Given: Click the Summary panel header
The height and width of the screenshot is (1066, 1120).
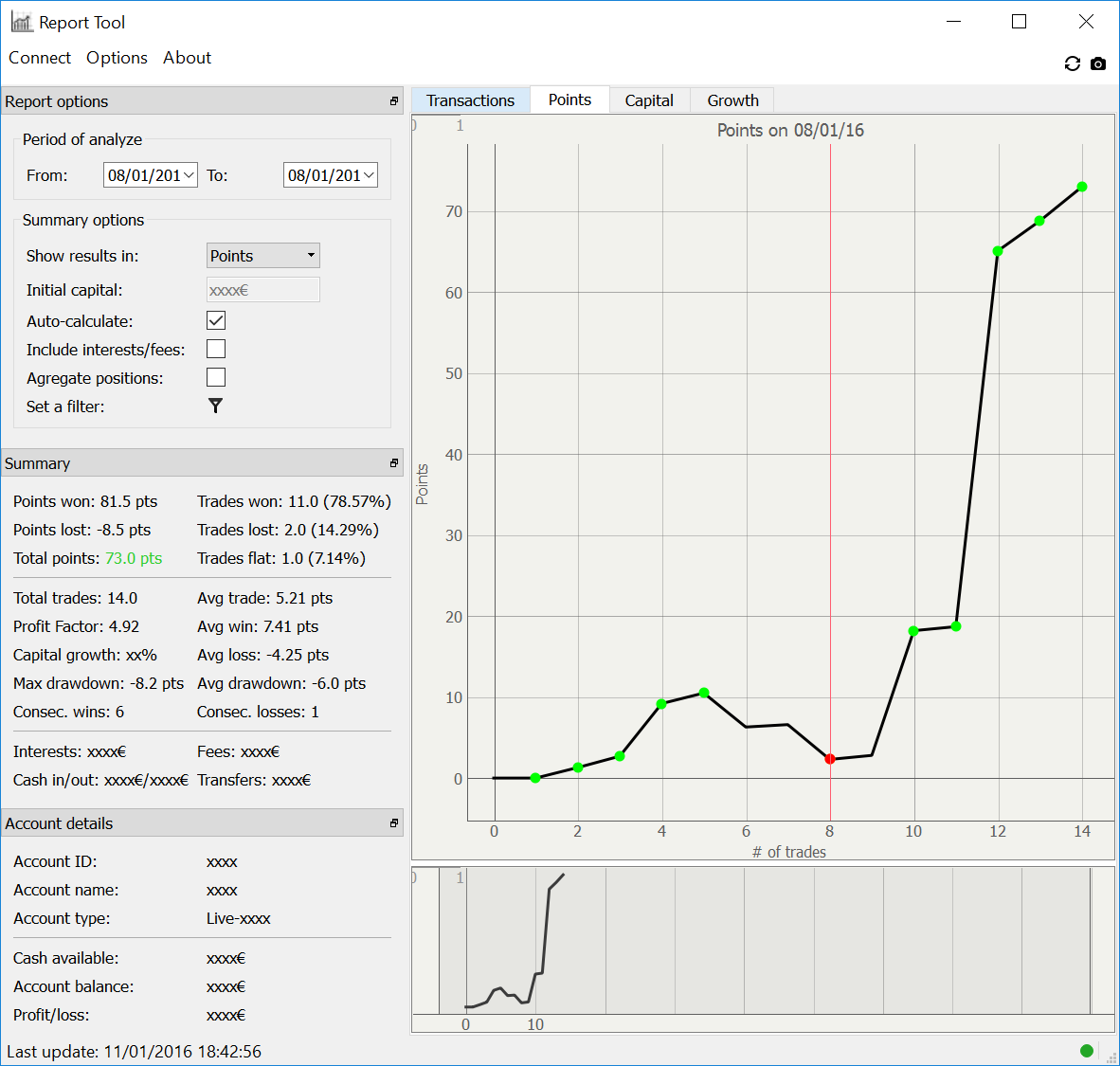Looking at the screenshot, I should pos(202,463).
